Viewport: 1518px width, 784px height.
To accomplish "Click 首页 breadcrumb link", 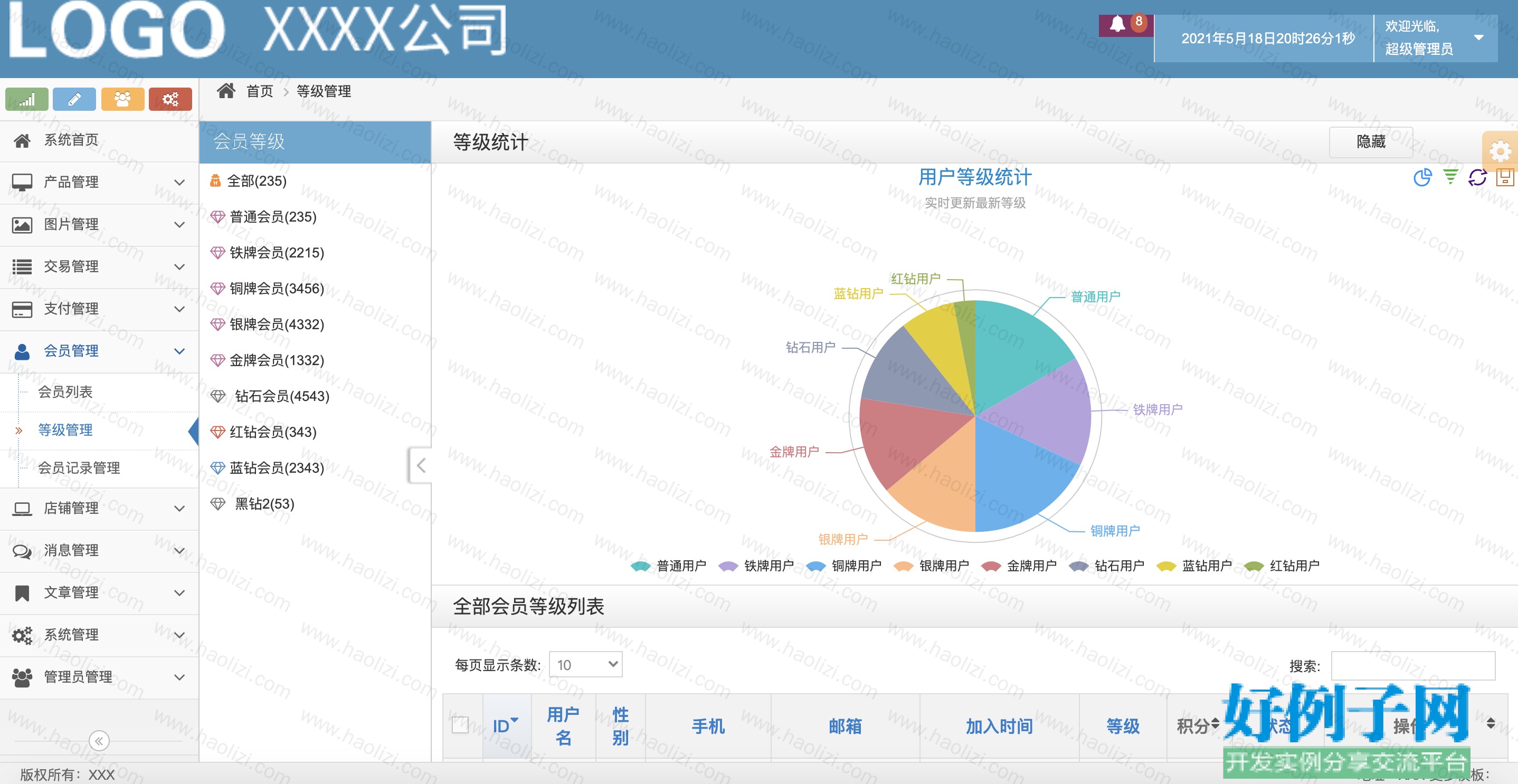I will point(260,91).
